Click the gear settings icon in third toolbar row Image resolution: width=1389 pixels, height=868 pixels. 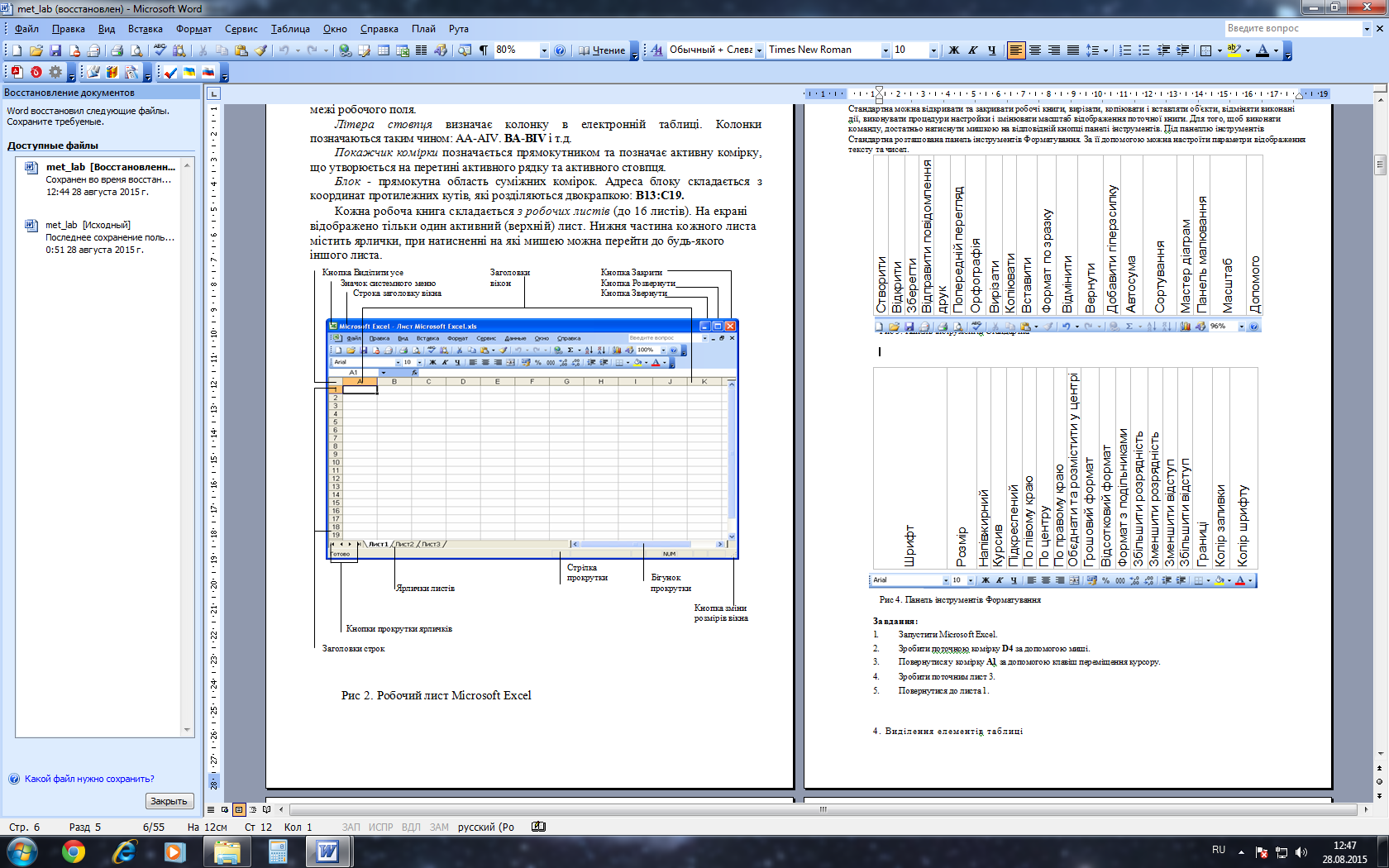click(x=55, y=73)
